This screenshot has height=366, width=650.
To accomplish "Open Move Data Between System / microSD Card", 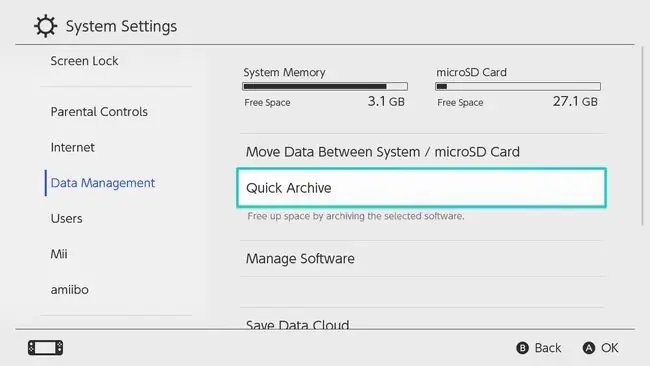I will 422,152.
